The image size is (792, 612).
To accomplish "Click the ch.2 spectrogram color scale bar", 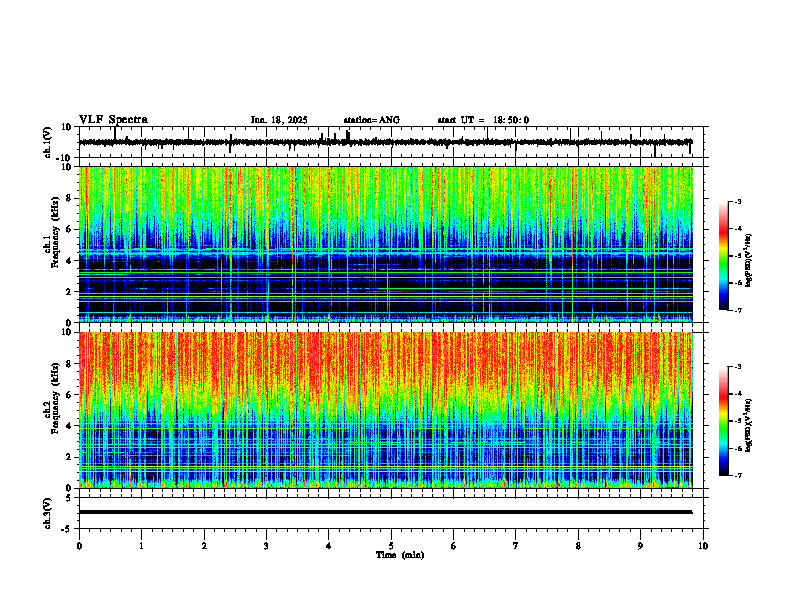I will click(724, 421).
